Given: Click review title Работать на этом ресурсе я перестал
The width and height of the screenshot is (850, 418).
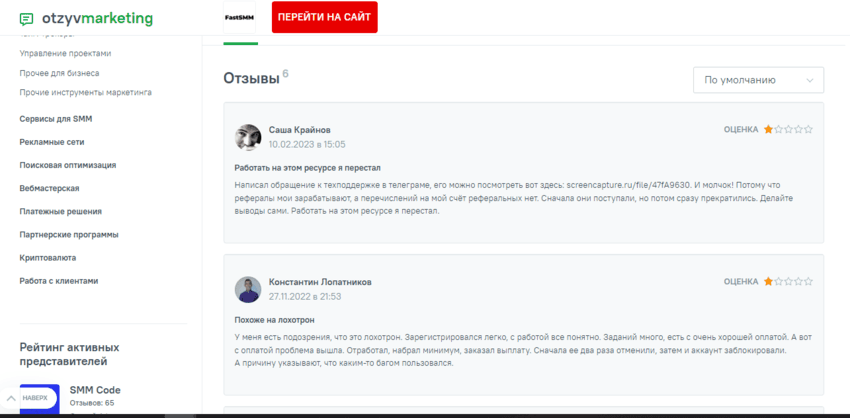Looking at the screenshot, I should (x=307, y=168).
